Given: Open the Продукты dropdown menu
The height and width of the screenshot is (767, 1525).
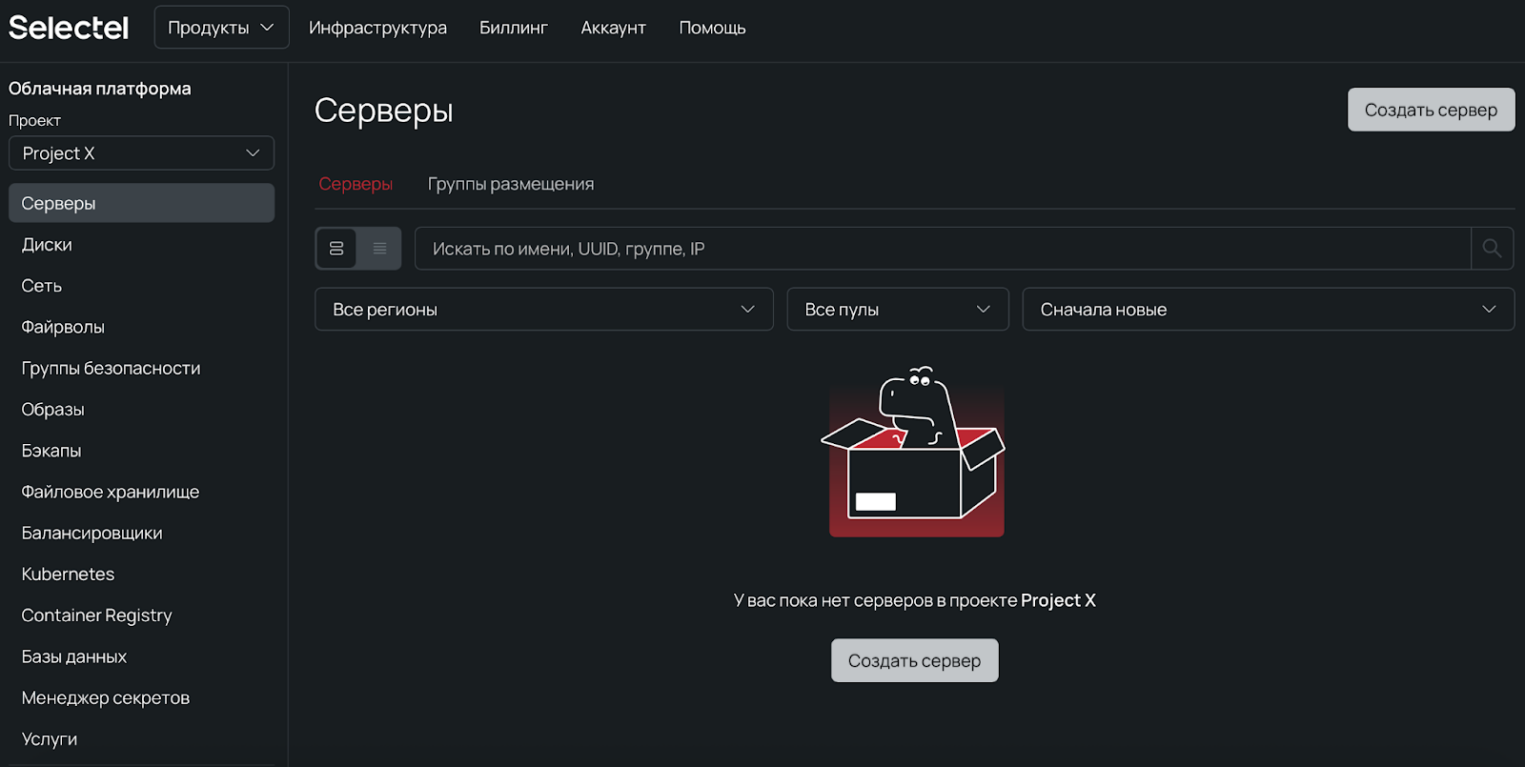Looking at the screenshot, I should pos(221,27).
